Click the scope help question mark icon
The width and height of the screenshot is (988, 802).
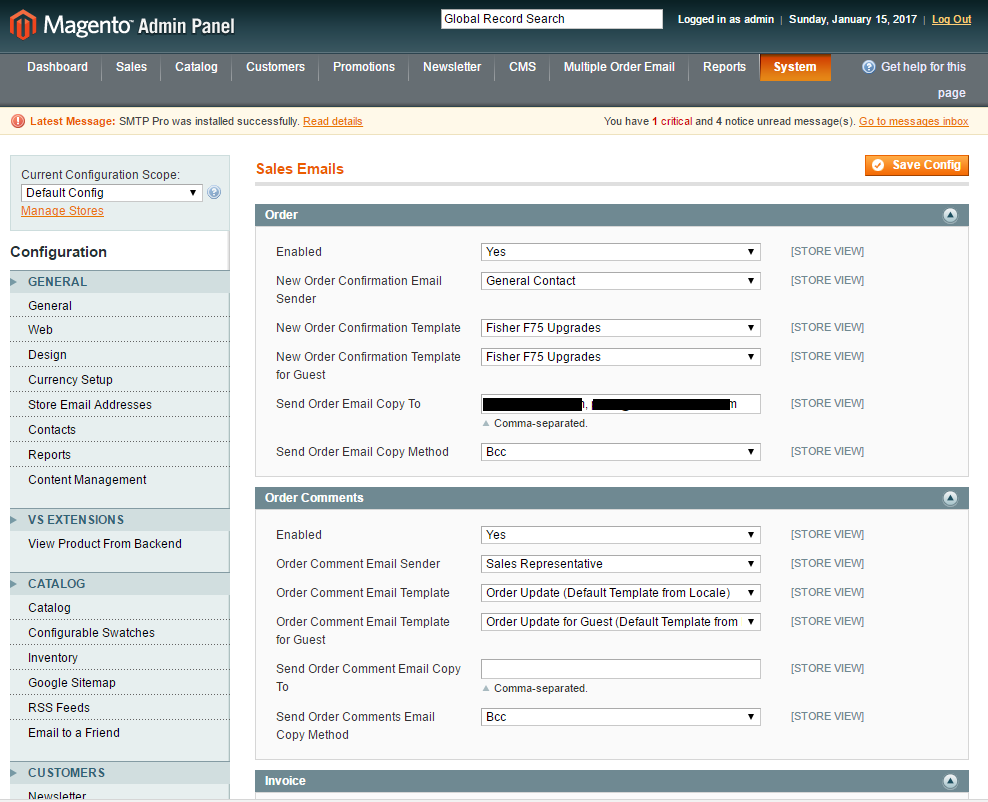click(214, 193)
